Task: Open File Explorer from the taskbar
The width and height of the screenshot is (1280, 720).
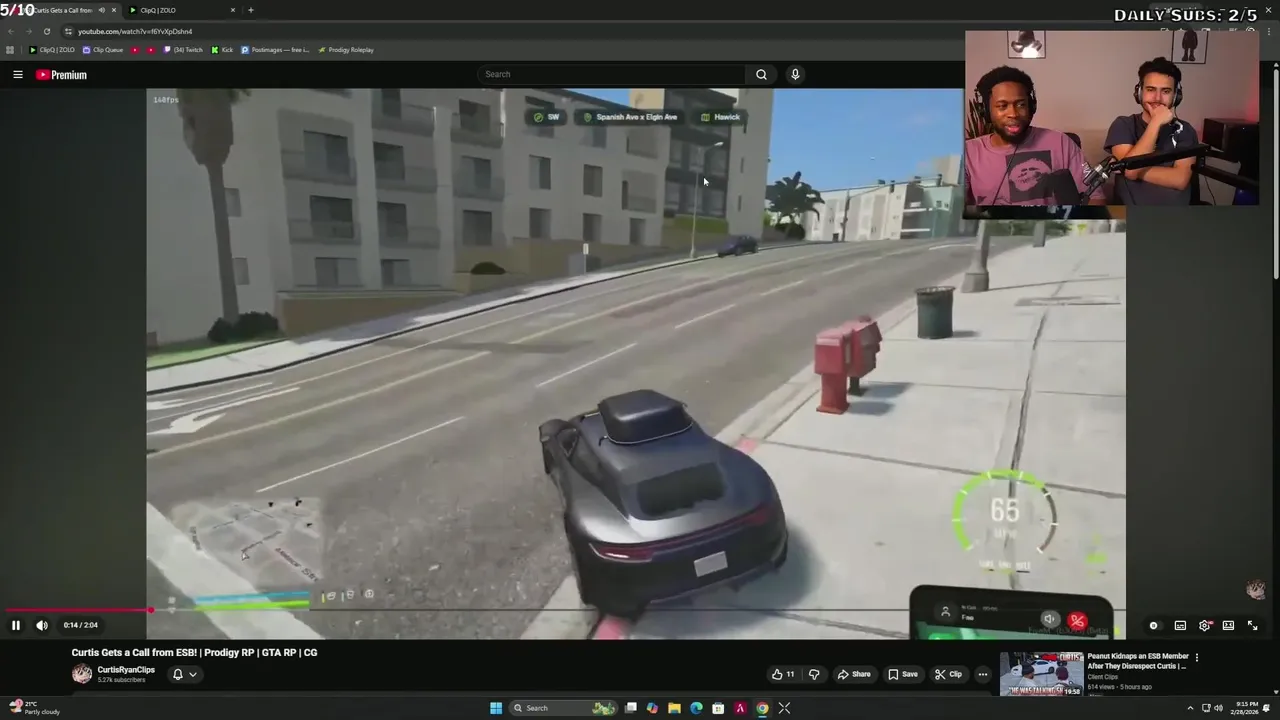Action: point(674,708)
